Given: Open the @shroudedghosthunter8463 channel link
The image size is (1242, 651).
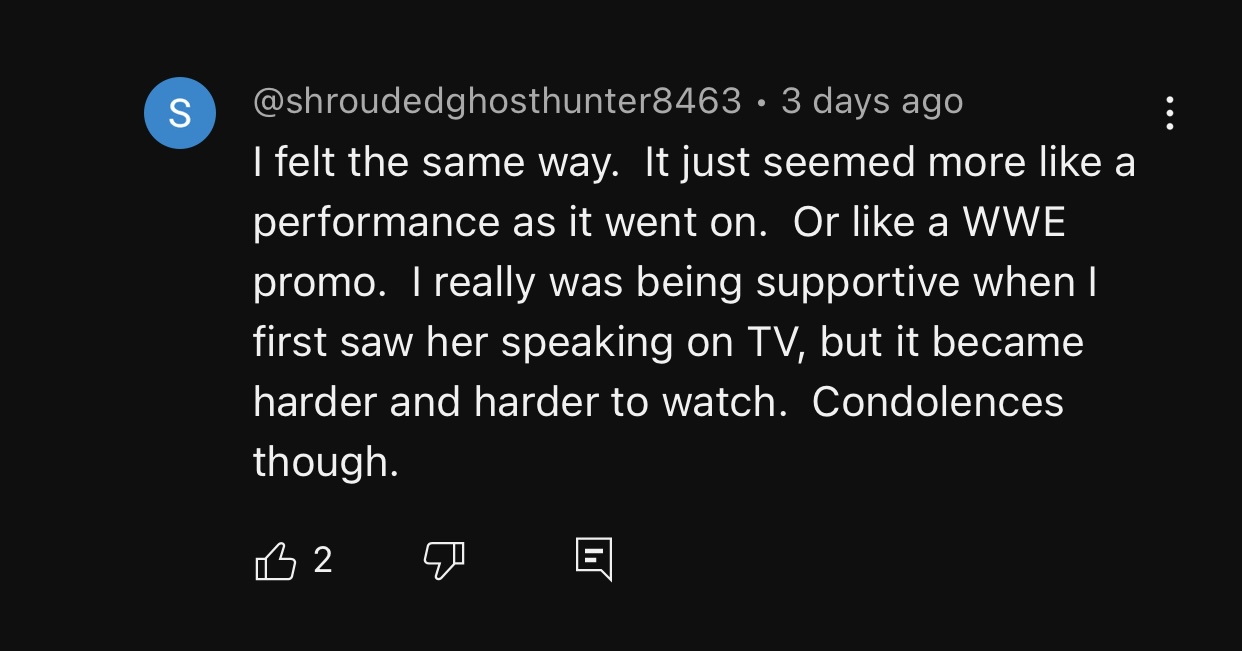Looking at the screenshot, I should point(497,101).
